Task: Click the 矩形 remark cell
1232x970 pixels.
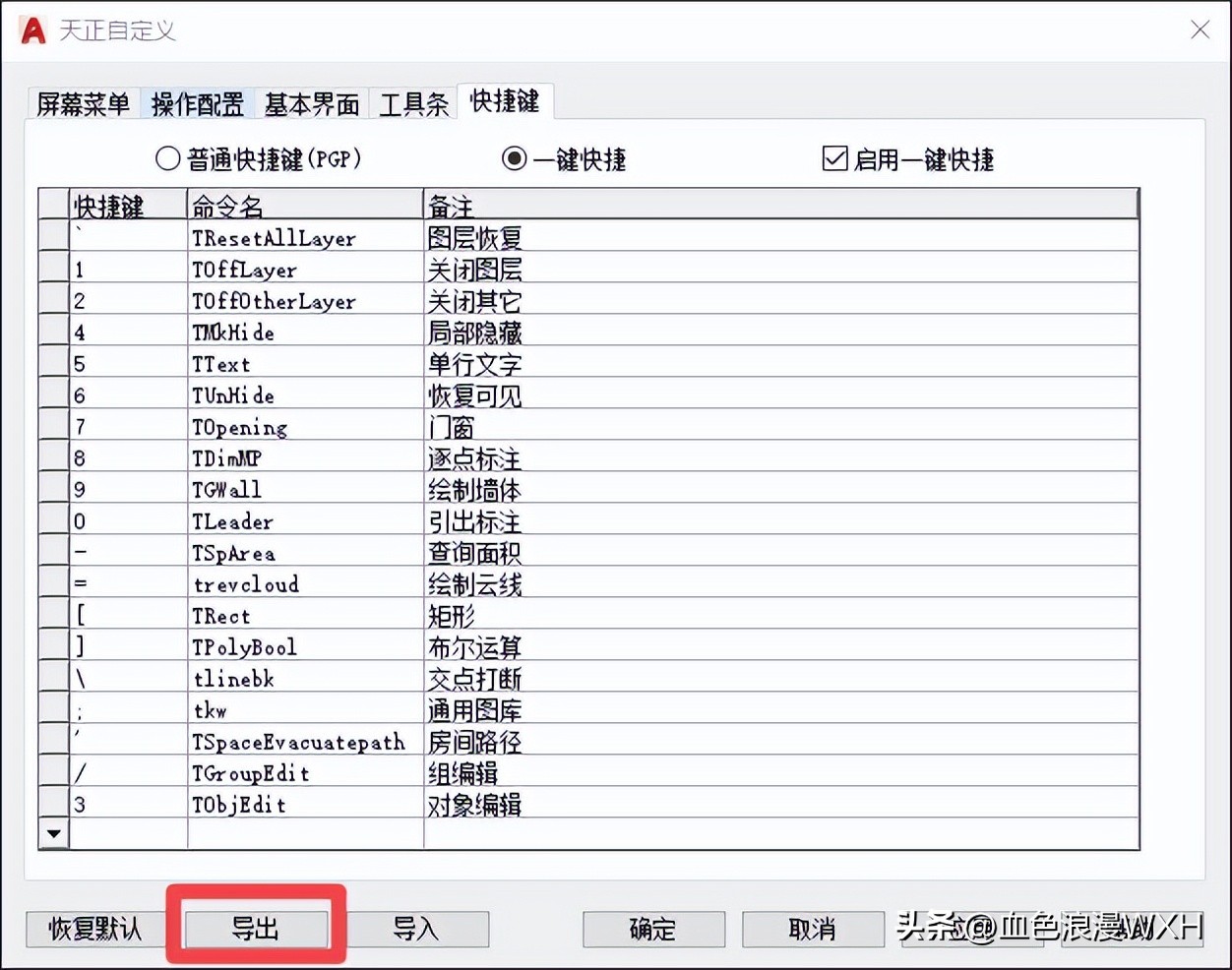Action: click(781, 615)
